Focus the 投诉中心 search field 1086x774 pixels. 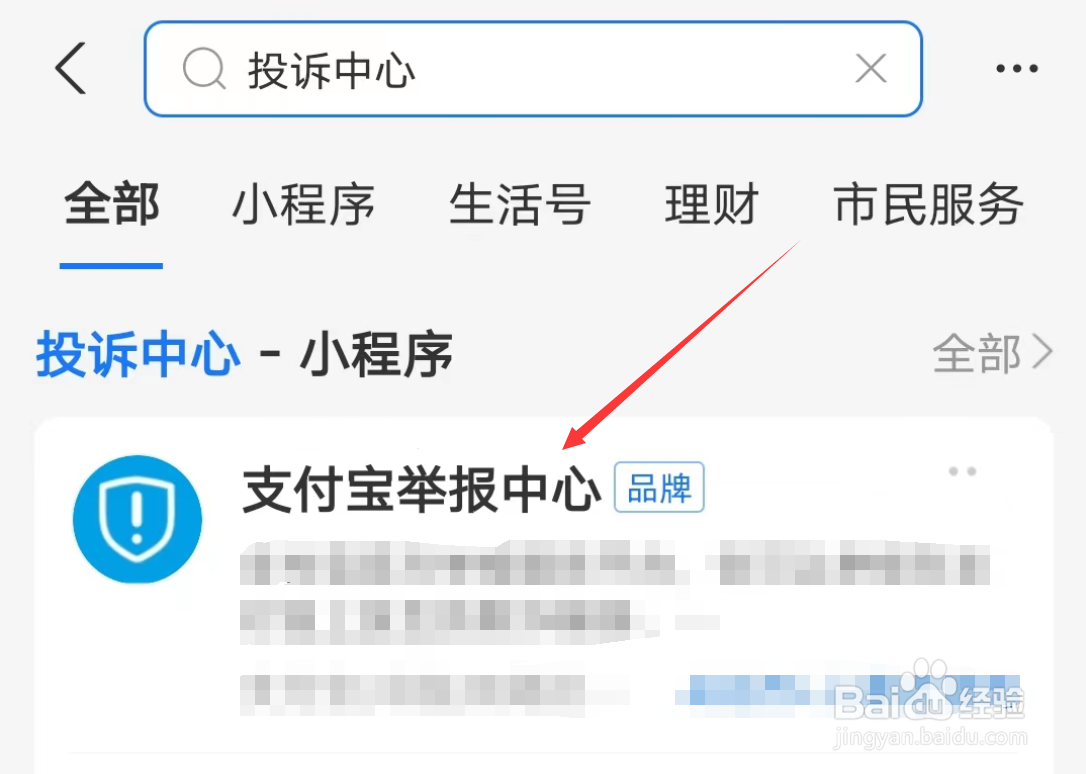point(533,69)
